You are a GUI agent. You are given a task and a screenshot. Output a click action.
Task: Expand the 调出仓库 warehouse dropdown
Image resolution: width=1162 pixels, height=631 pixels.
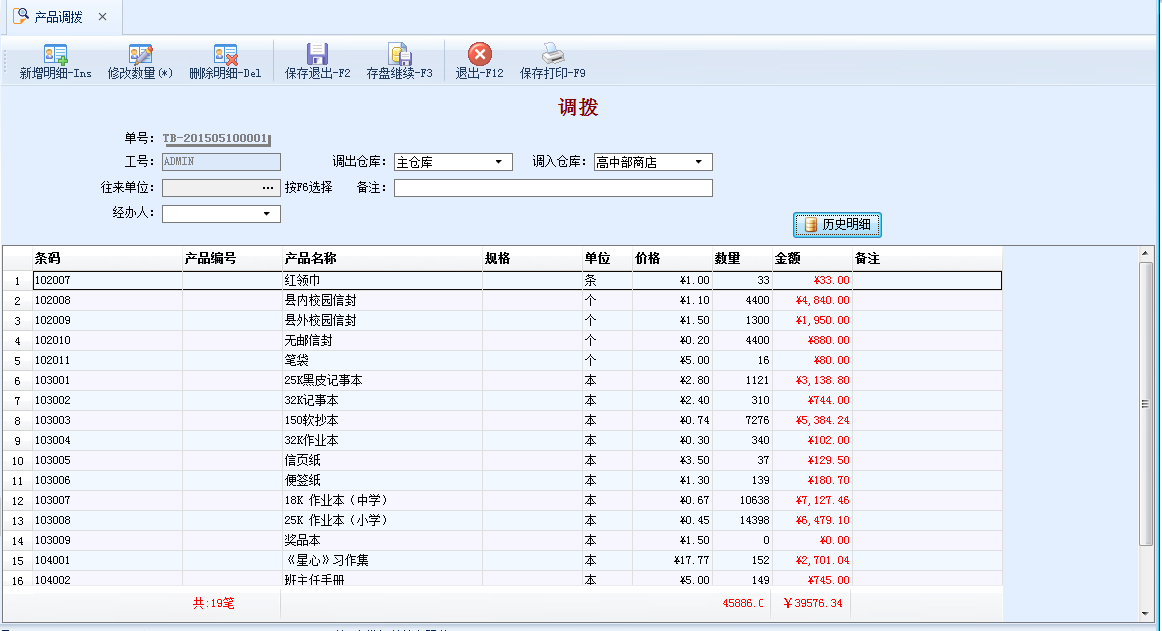(x=498, y=162)
